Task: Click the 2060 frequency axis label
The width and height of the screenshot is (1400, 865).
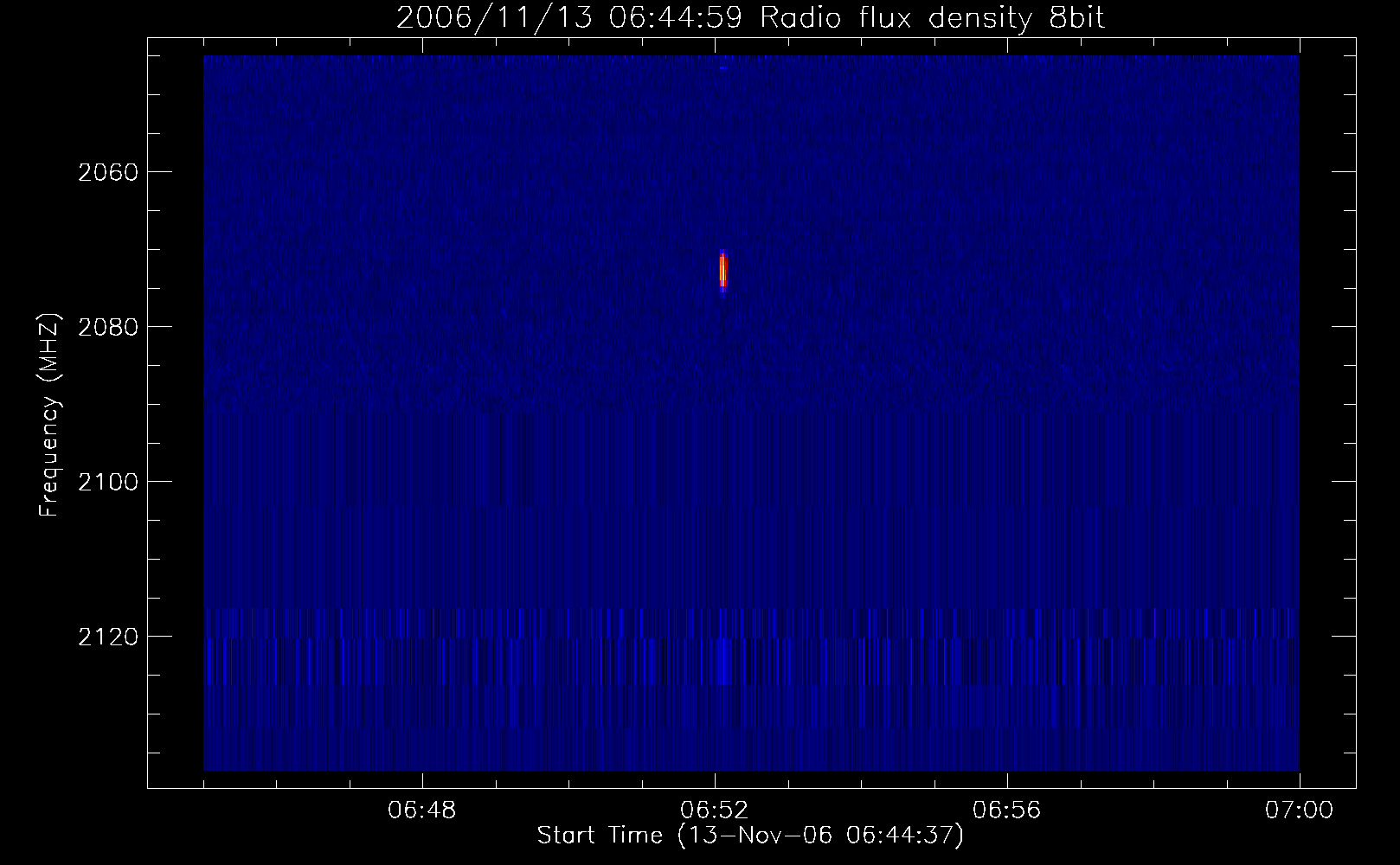Action: click(107, 172)
